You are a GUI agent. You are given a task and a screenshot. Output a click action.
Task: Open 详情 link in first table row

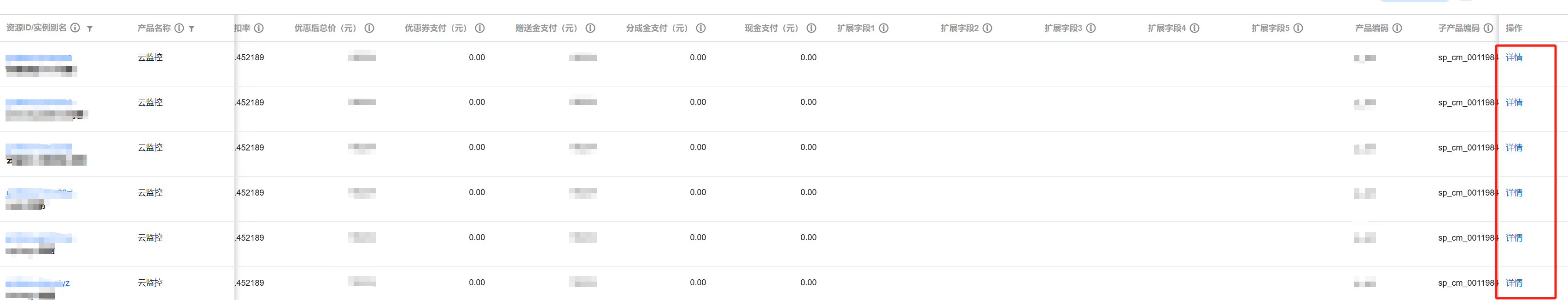1514,57
